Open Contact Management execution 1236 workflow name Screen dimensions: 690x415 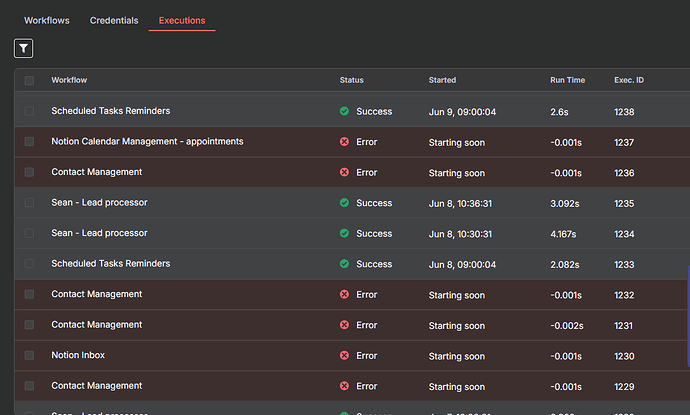point(96,172)
